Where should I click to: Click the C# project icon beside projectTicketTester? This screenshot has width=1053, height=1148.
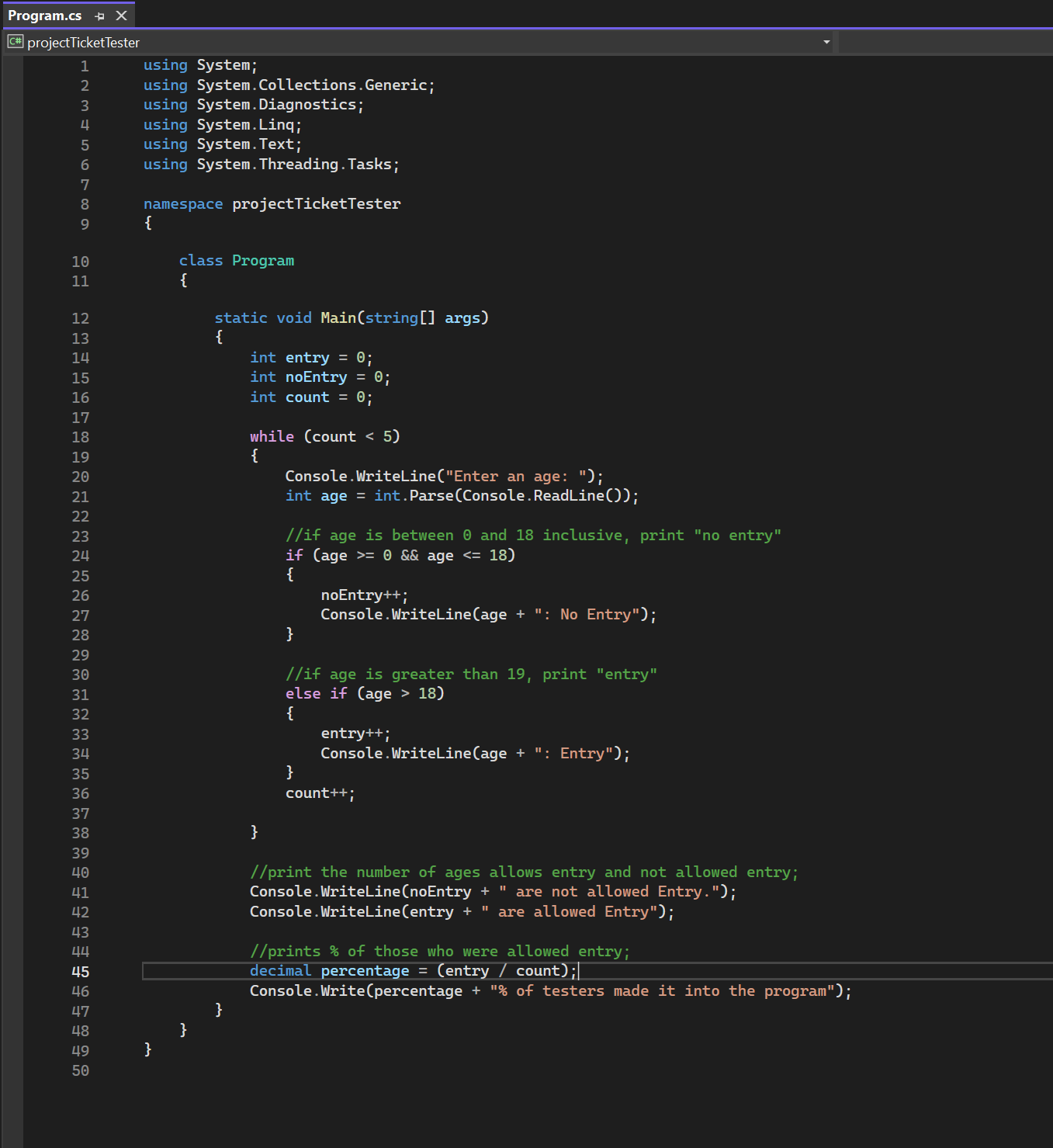16,42
